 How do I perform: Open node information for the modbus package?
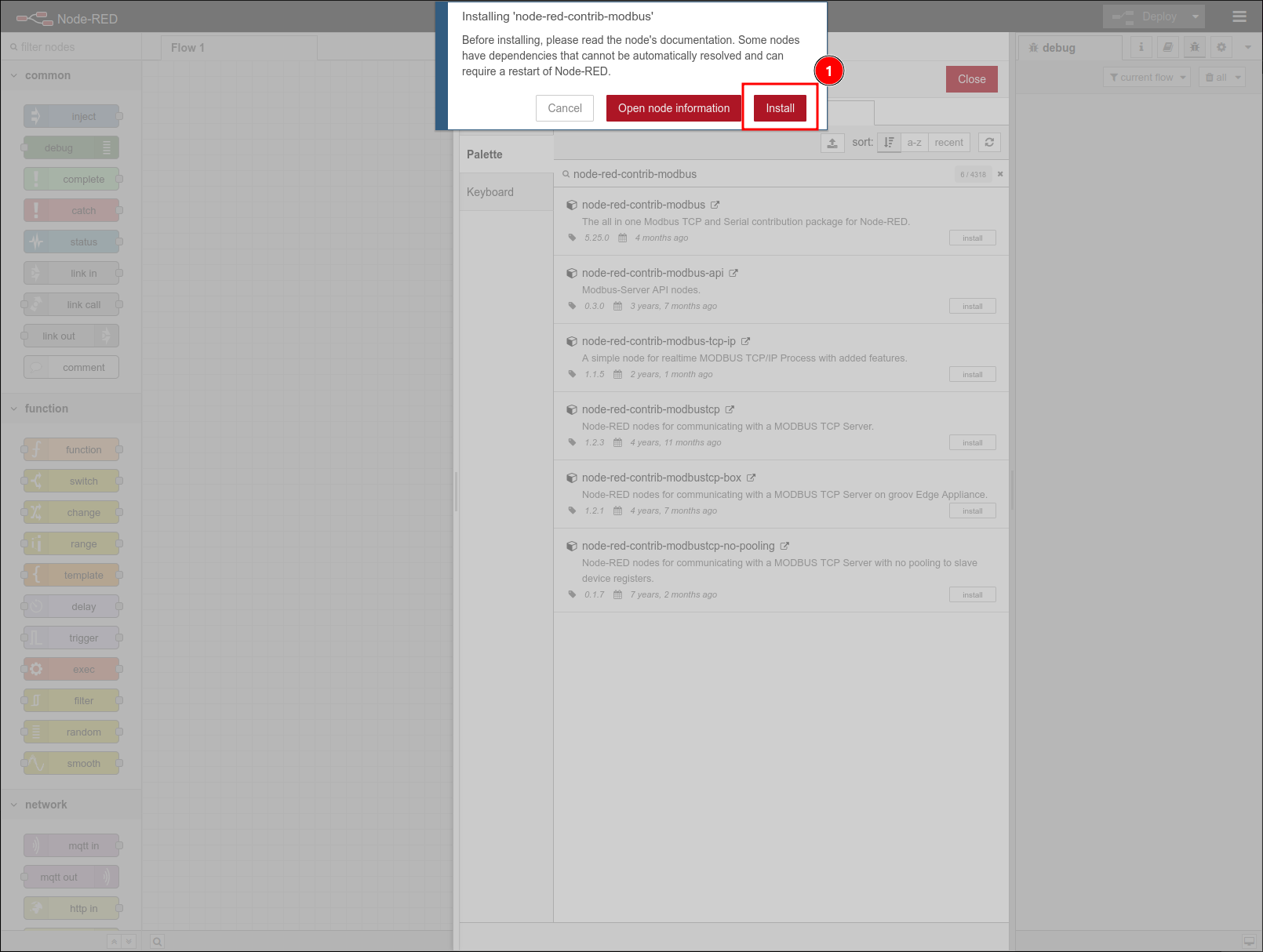[674, 108]
